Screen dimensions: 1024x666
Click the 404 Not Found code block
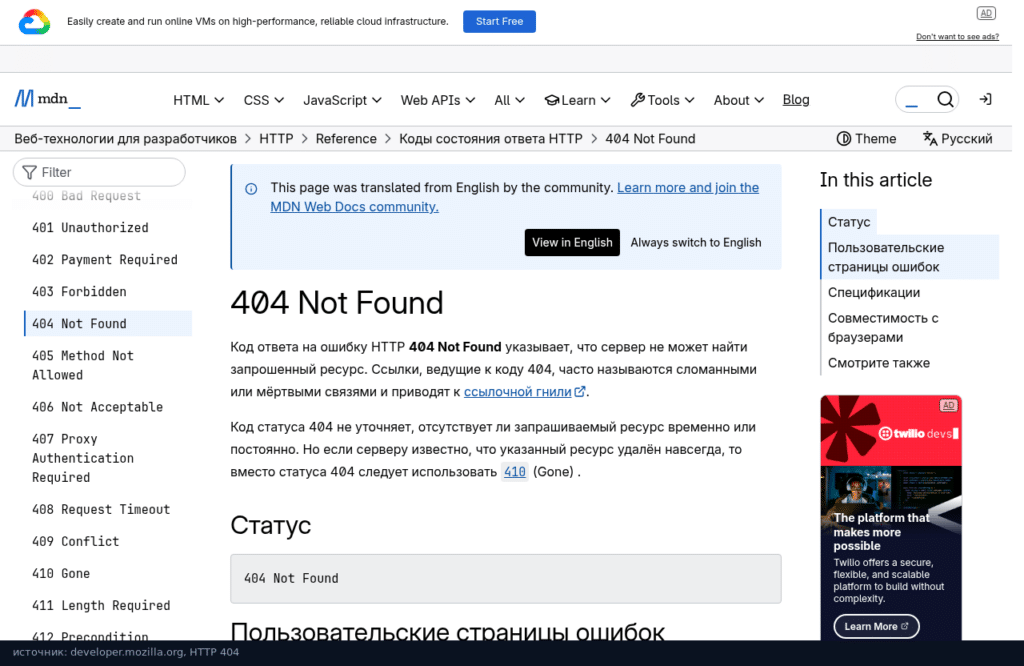point(505,579)
